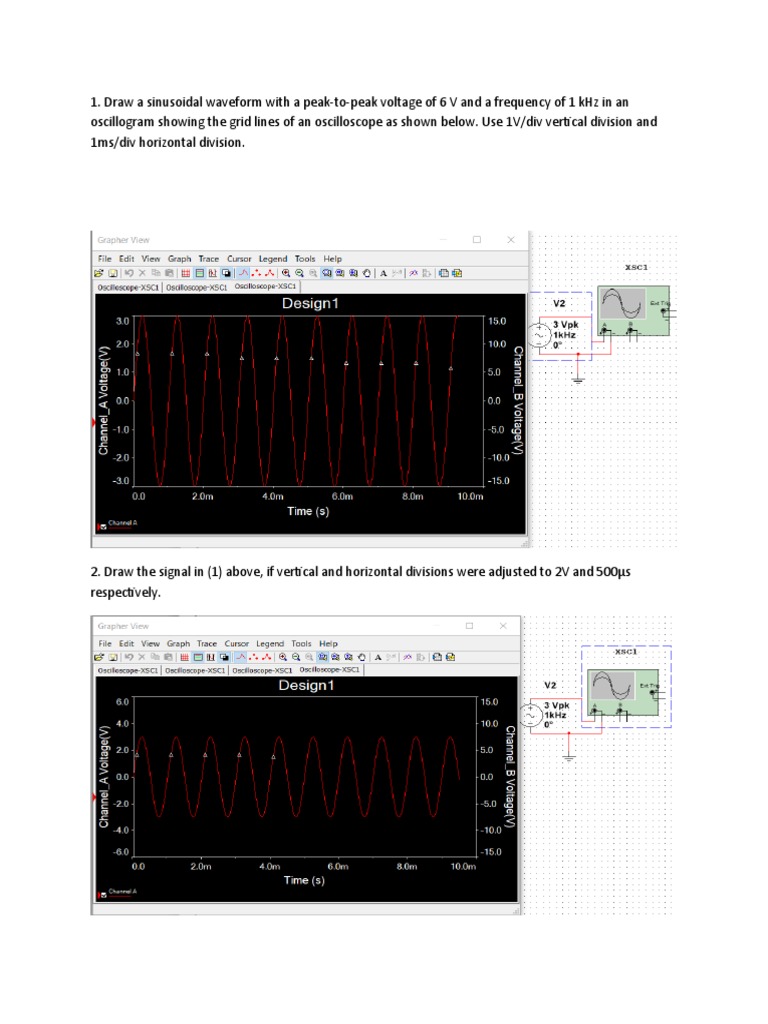Screen dimensions: 768x1024
Task: Open File menu in upper Grapher View
Action: (104, 259)
